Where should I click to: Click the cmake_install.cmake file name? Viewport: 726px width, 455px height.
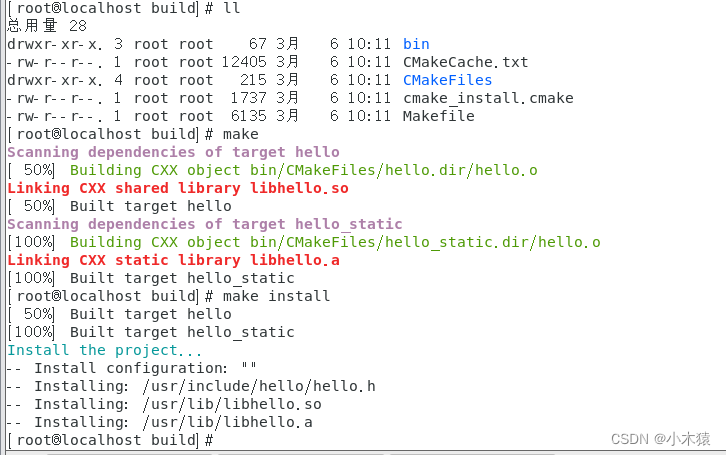pos(488,98)
